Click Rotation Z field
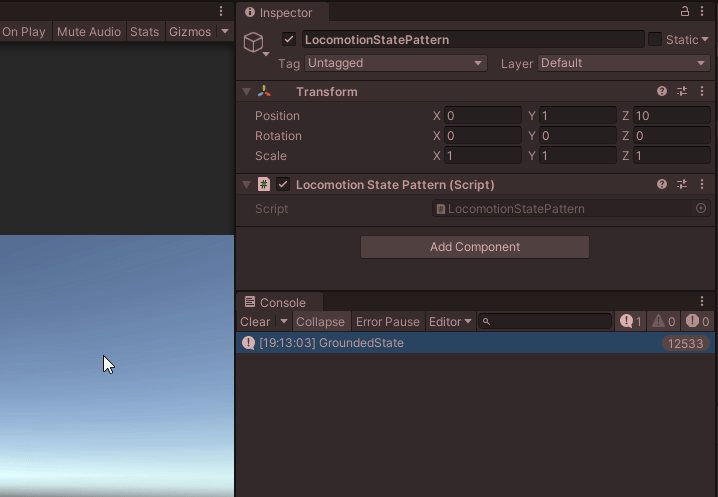Image resolution: width=718 pixels, height=497 pixels. tap(672, 136)
